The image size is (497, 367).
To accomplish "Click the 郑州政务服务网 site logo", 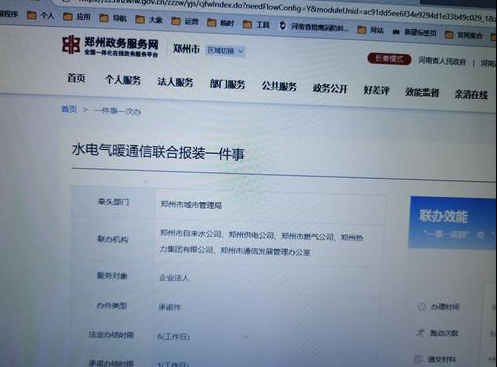I will click(x=110, y=46).
